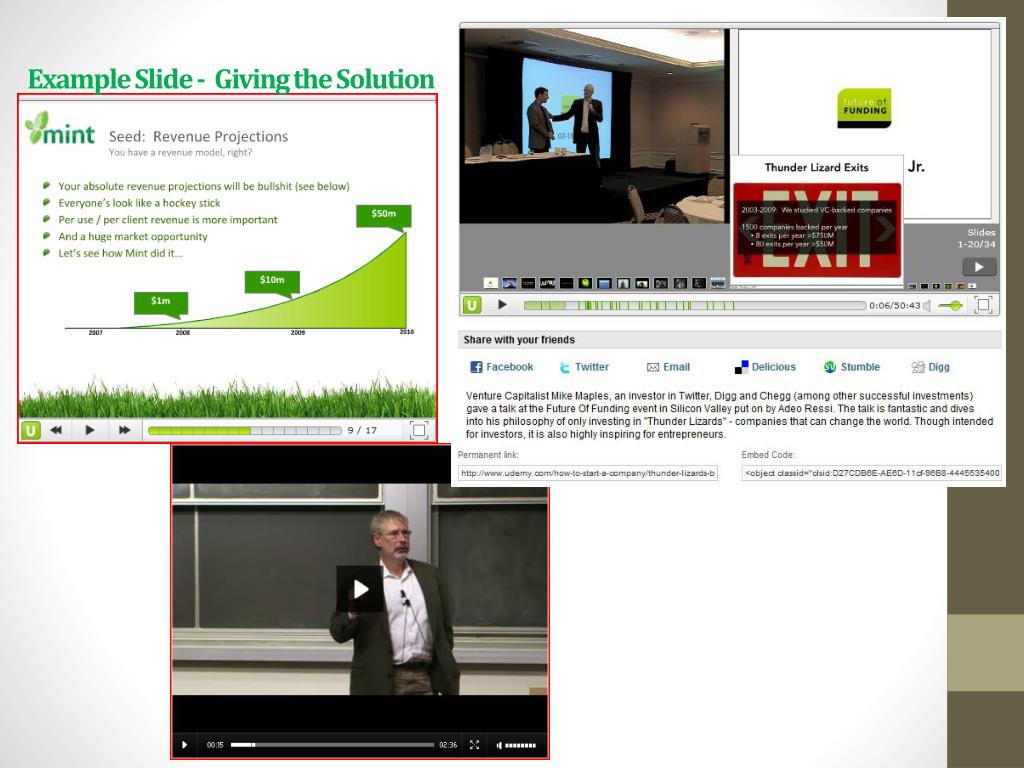This screenshot has height=768, width=1024.
Task: Mute the lecture video speaker icon
Action: click(x=500, y=744)
